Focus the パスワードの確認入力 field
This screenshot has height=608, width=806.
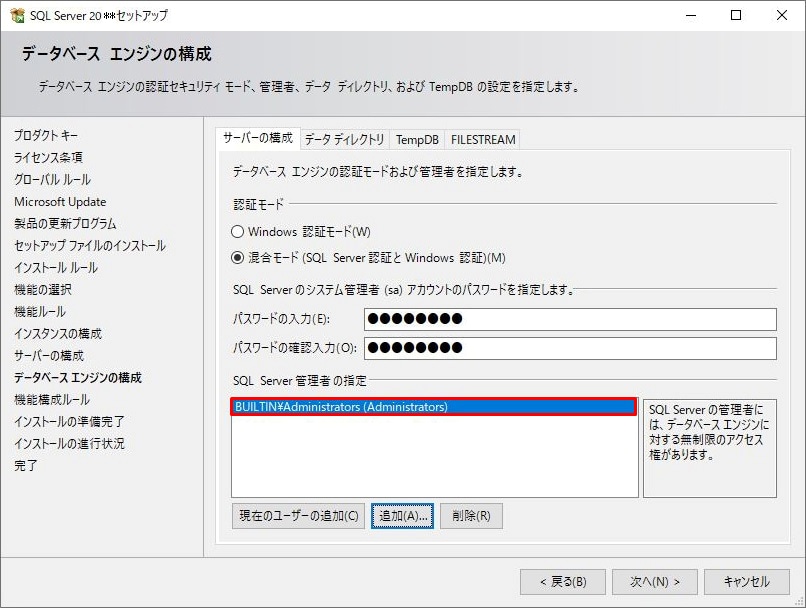click(570, 348)
